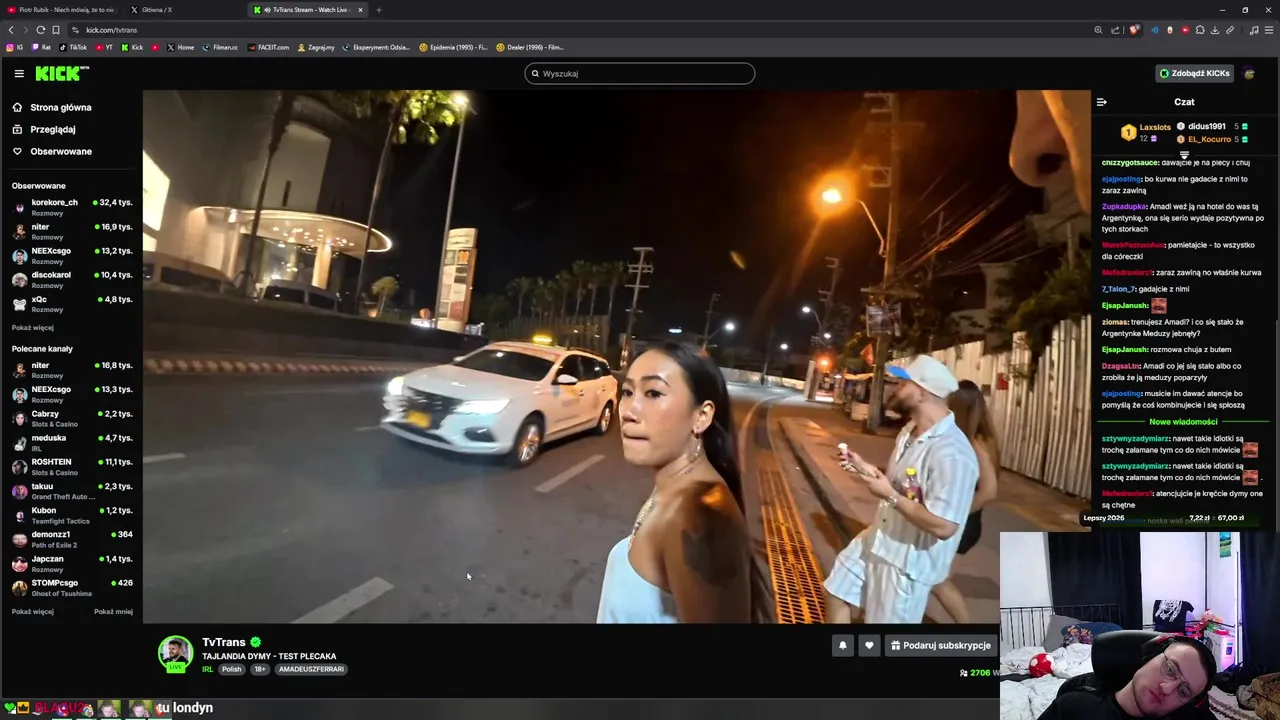Close the TvTrans Stream tab
1280x720 pixels.
pyautogui.click(x=360, y=10)
